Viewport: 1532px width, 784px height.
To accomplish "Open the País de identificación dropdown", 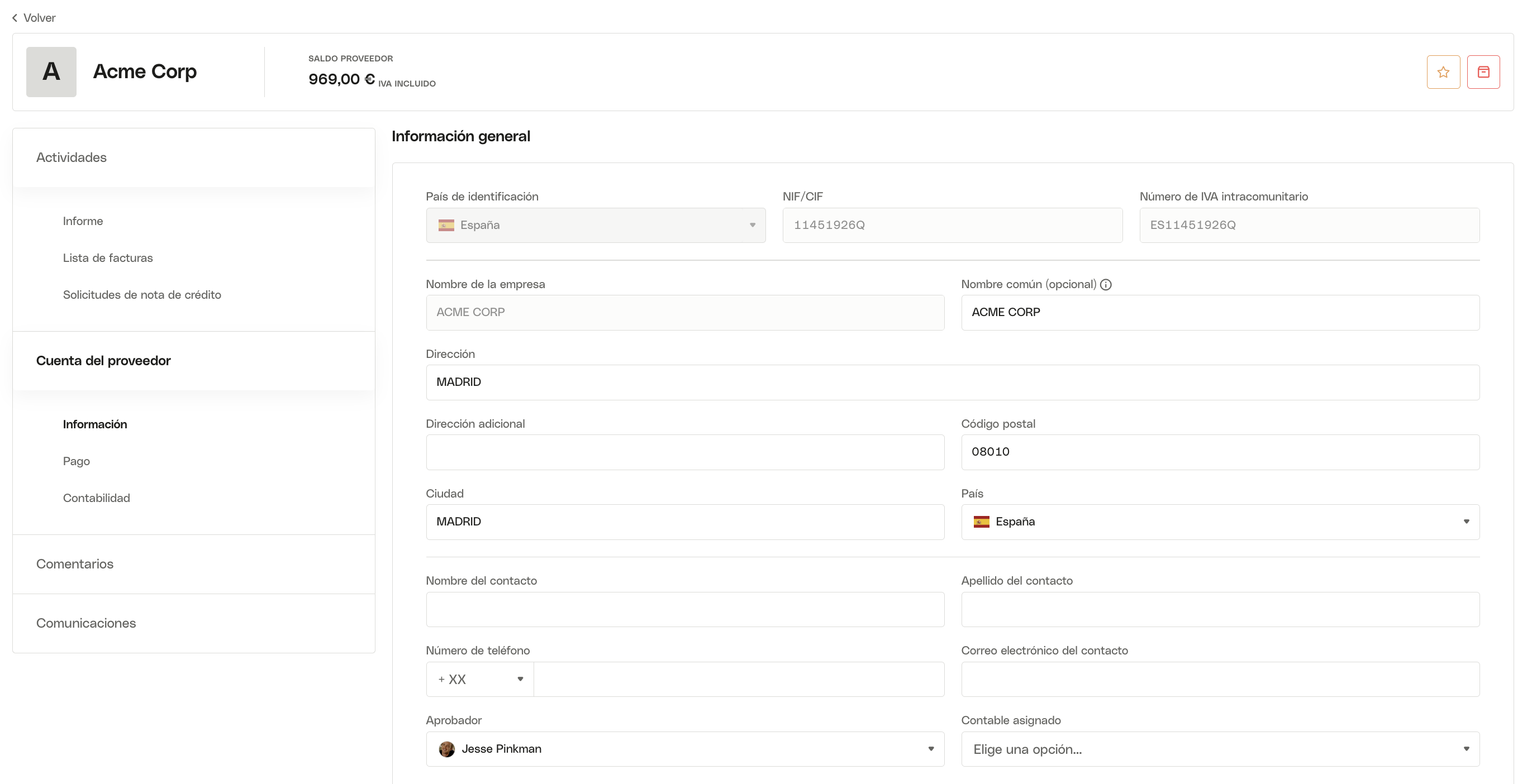I will point(596,225).
